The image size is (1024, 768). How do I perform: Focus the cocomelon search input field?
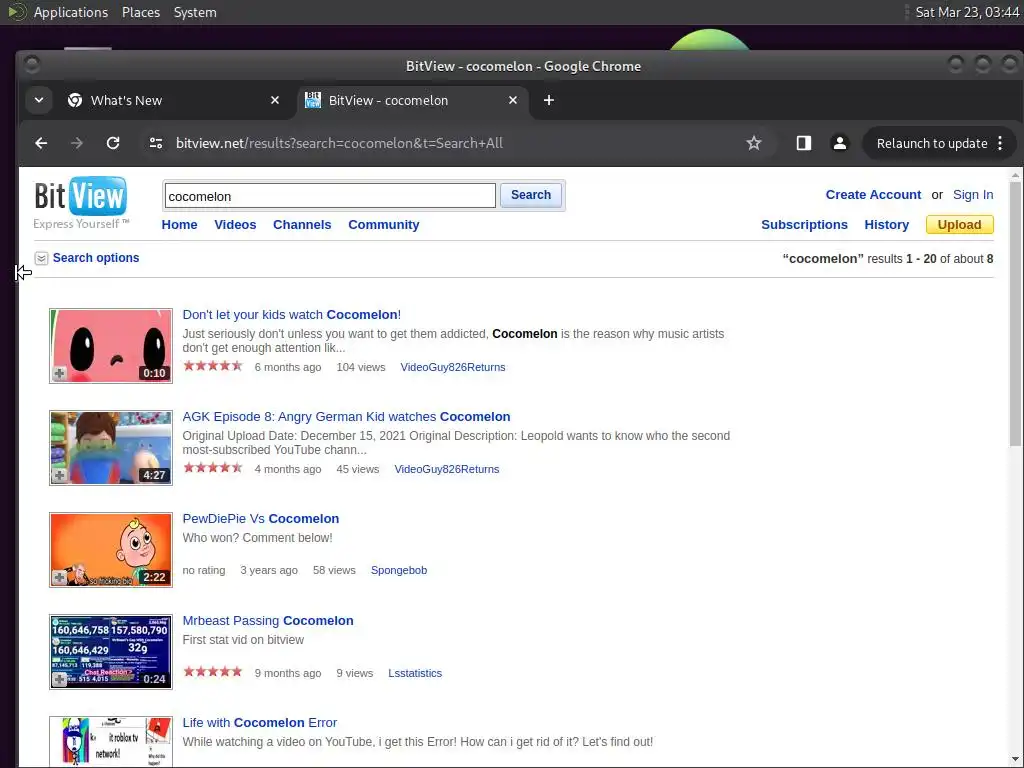pos(330,196)
